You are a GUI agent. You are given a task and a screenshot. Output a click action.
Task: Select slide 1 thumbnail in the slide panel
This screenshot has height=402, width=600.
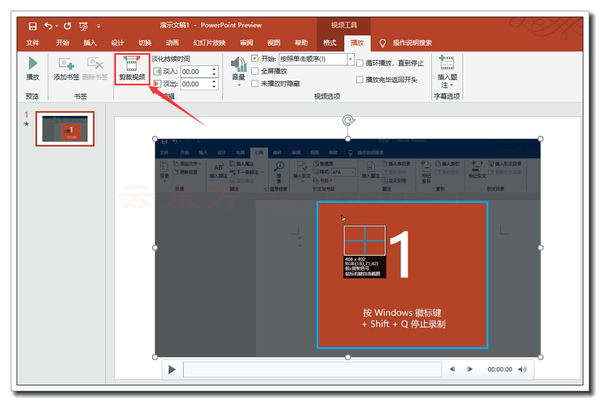pos(65,129)
